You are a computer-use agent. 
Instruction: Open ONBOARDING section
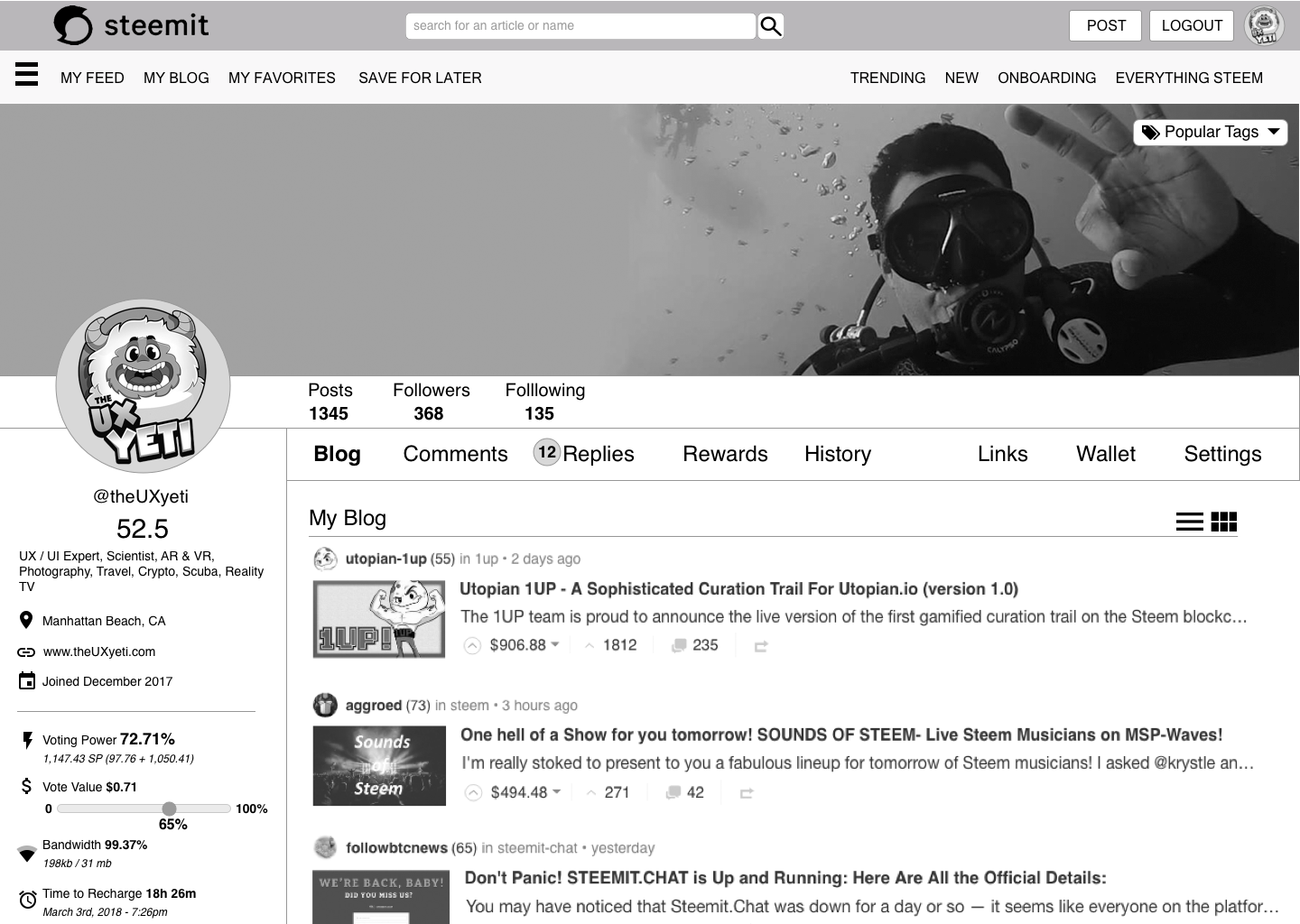(x=1046, y=78)
